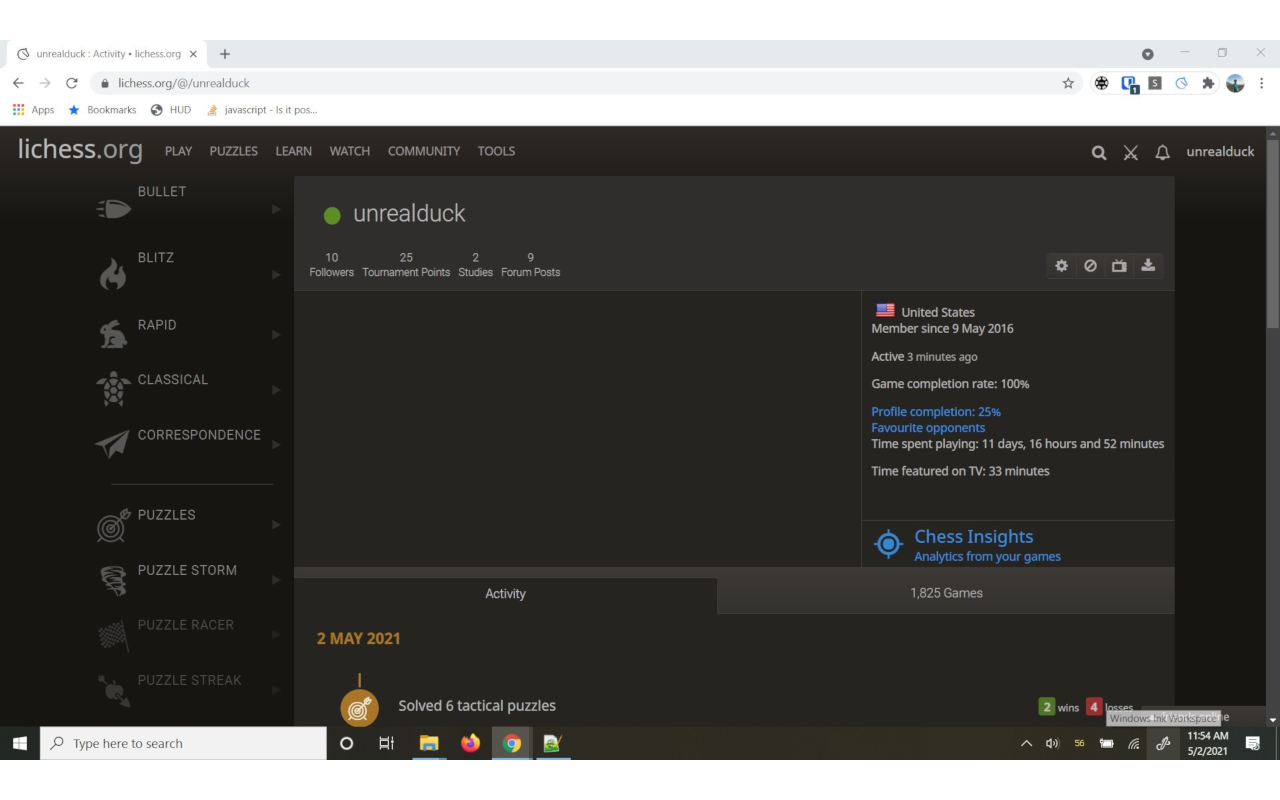Click the Windows taskbar search box
This screenshot has width=1280, height=800.
tap(183, 743)
